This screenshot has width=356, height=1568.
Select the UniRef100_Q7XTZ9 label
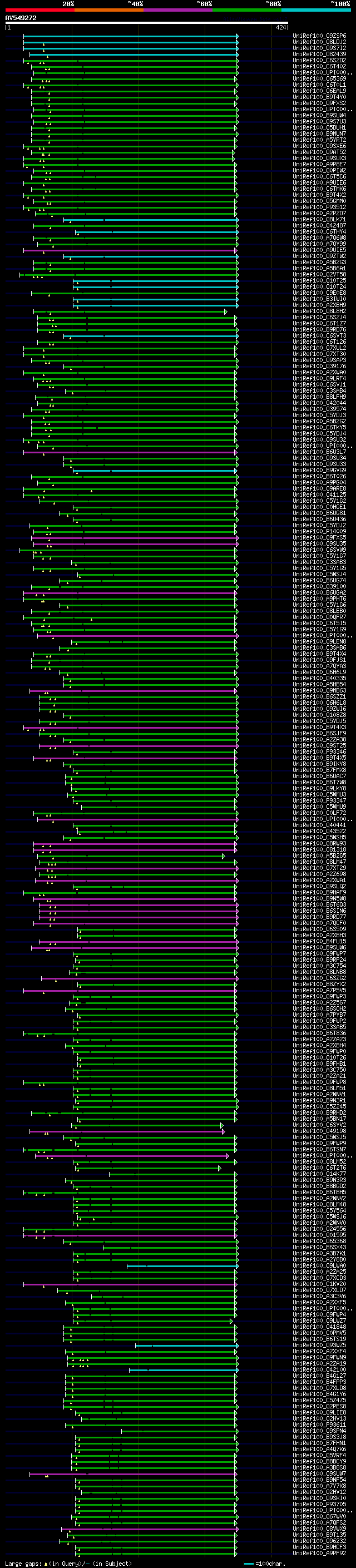click(319, 868)
